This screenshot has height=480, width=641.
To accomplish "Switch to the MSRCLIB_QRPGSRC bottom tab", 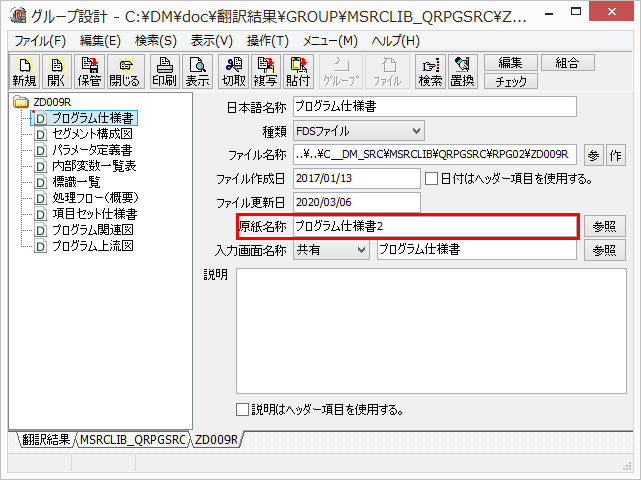I will [x=133, y=440].
